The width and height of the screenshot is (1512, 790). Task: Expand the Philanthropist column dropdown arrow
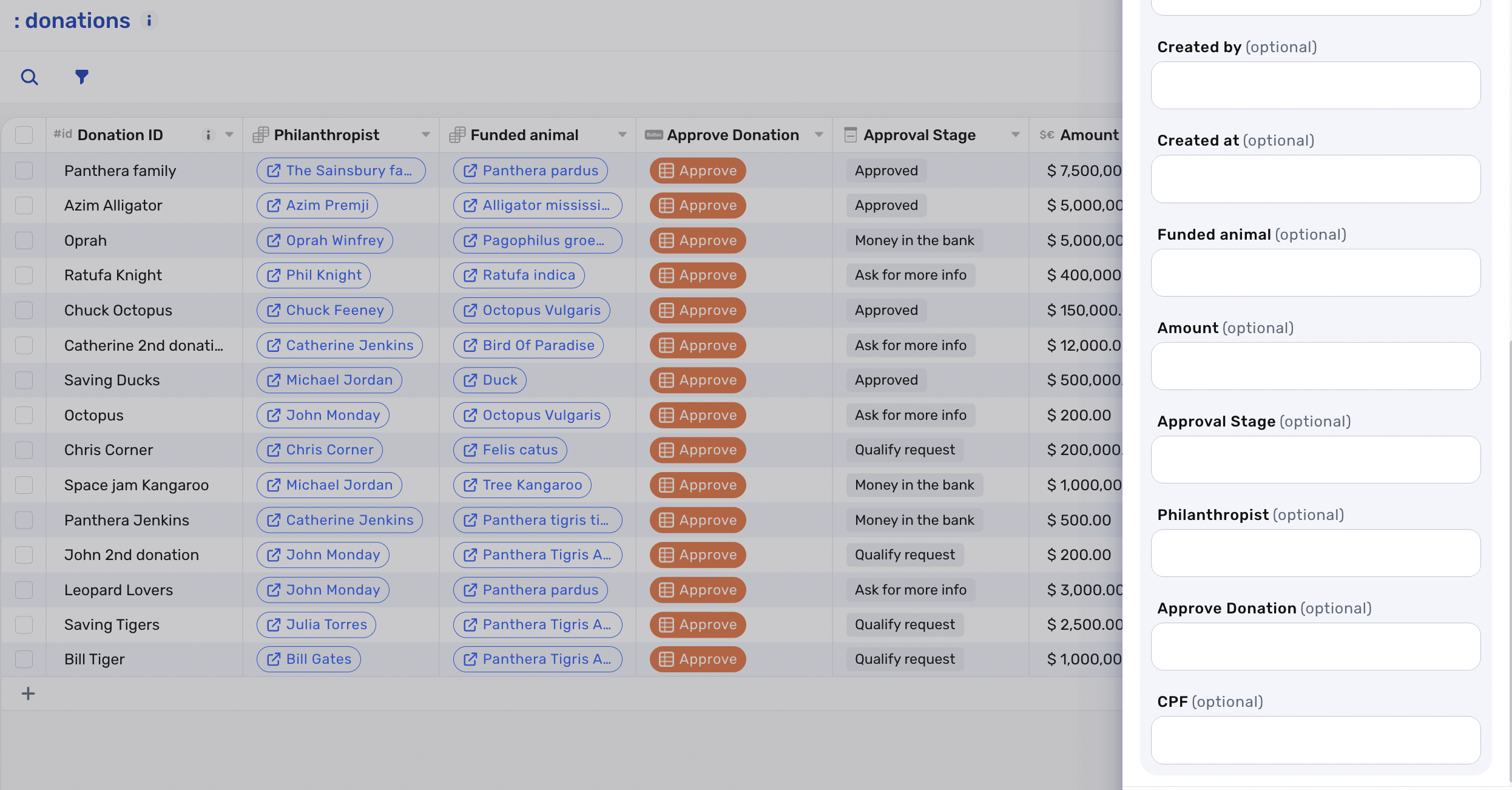[x=426, y=135]
